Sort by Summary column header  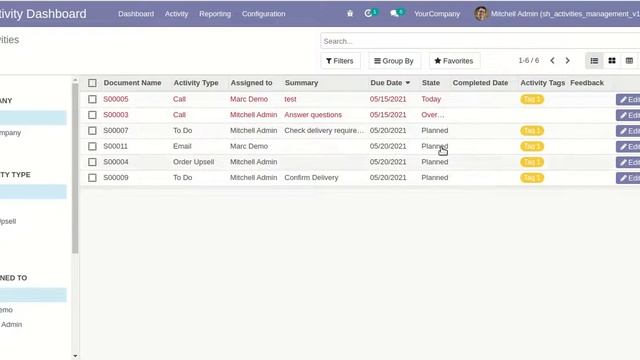coord(301,83)
